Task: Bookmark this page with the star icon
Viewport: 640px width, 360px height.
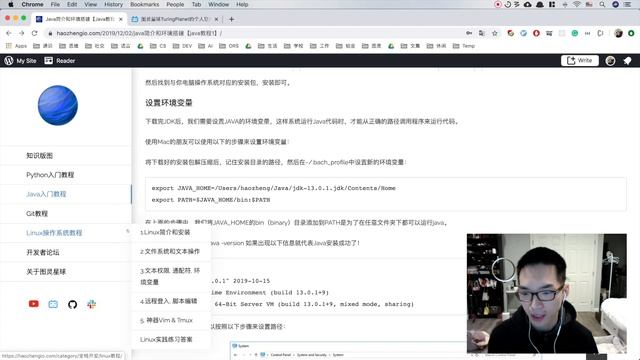Action: (495, 33)
